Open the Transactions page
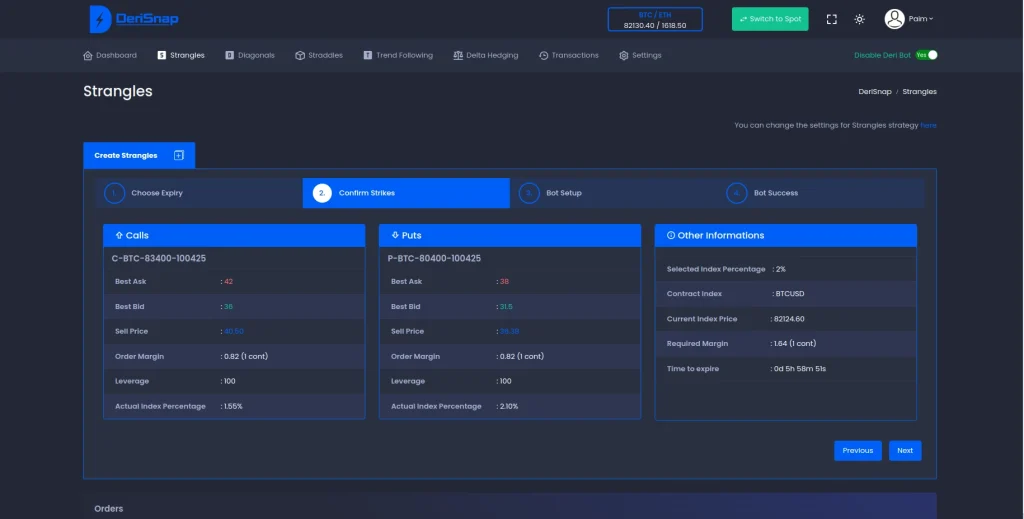This screenshot has height=519, width=1024. (569, 55)
